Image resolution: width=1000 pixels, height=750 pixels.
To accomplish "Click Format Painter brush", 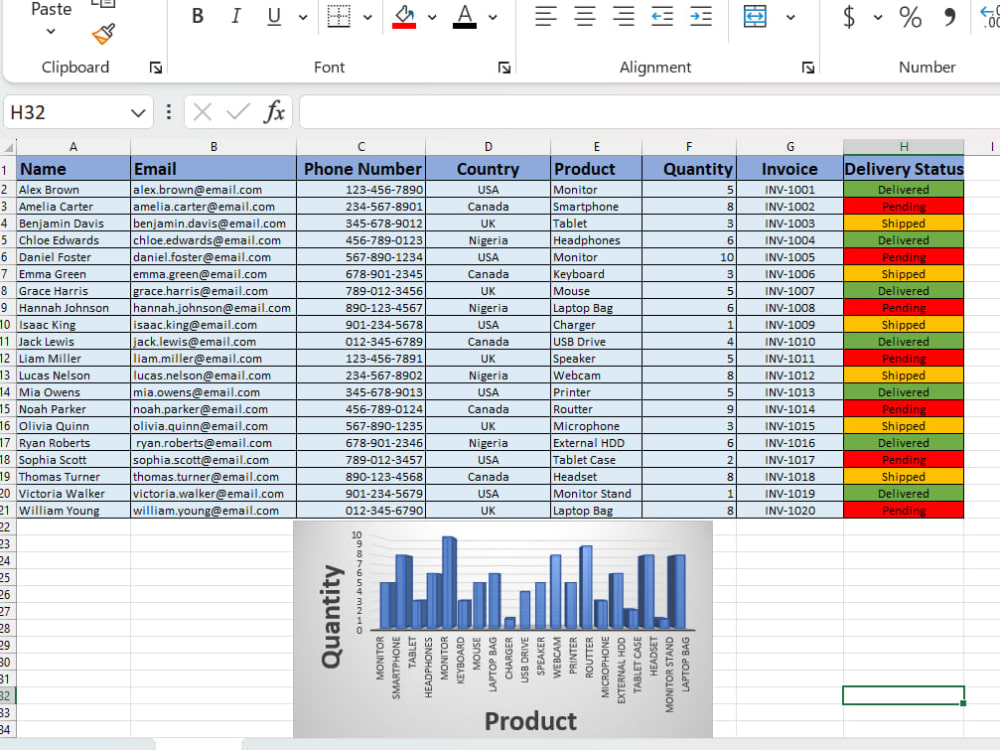I will pos(103,34).
